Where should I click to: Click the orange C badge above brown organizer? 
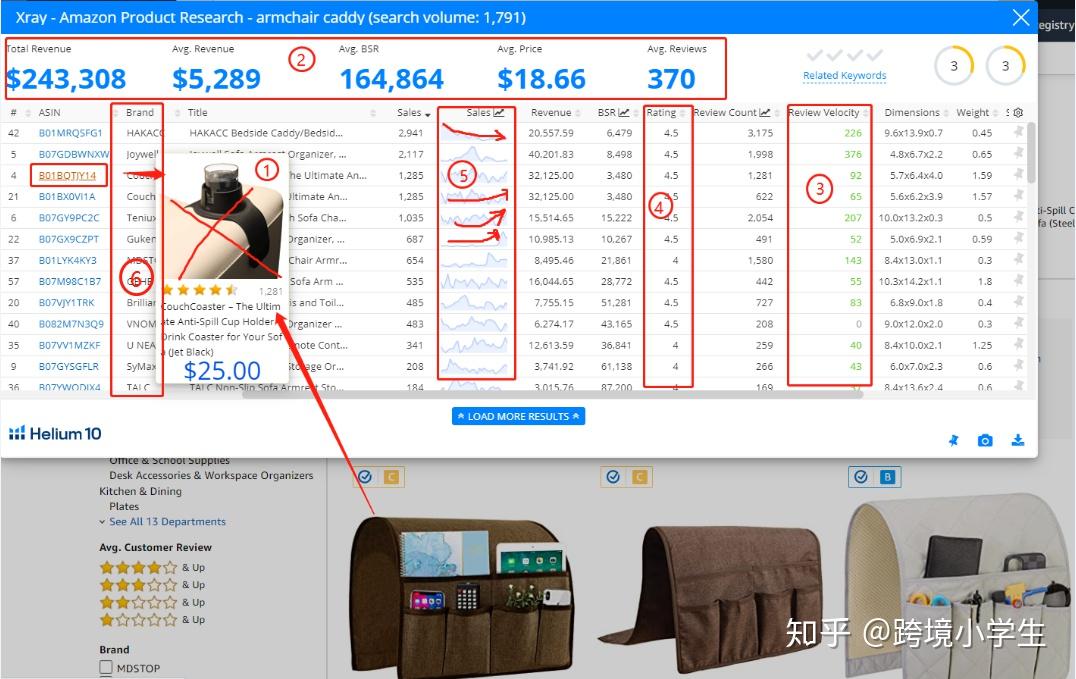(391, 476)
